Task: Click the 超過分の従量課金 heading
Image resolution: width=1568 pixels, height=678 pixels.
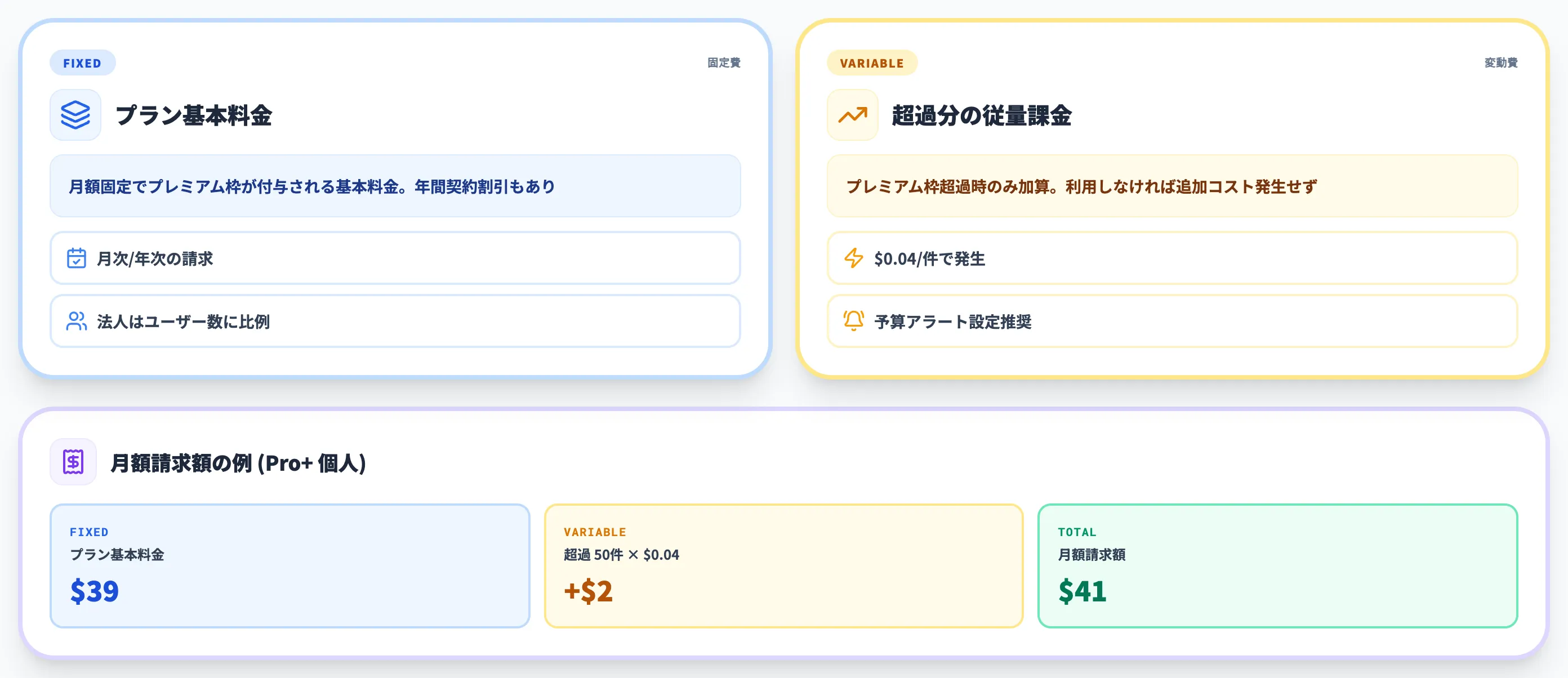Action: tap(981, 115)
